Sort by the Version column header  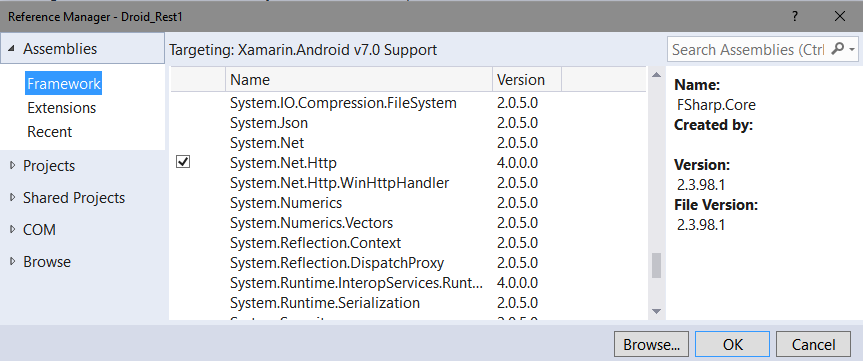point(527,80)
